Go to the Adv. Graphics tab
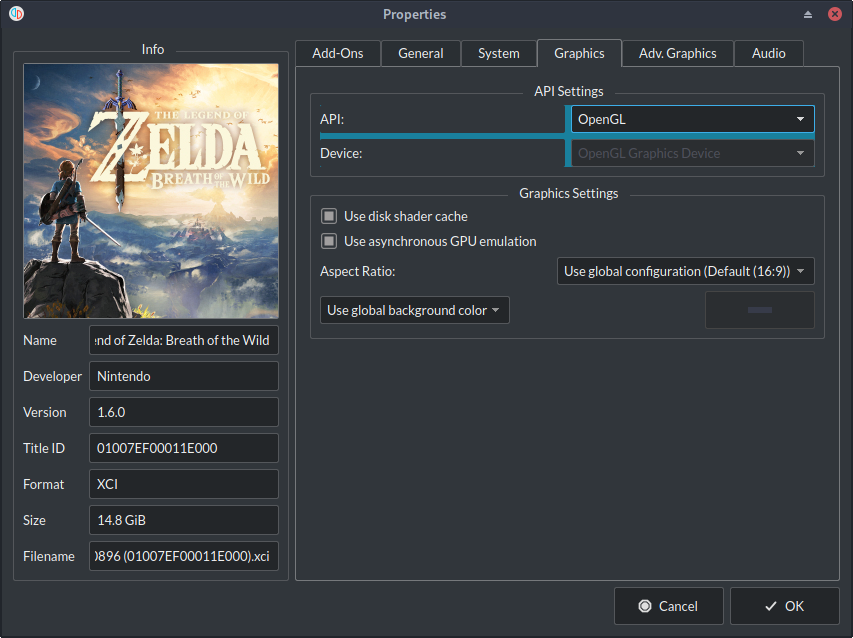The image size is (853, 638). tap(677, 53)
